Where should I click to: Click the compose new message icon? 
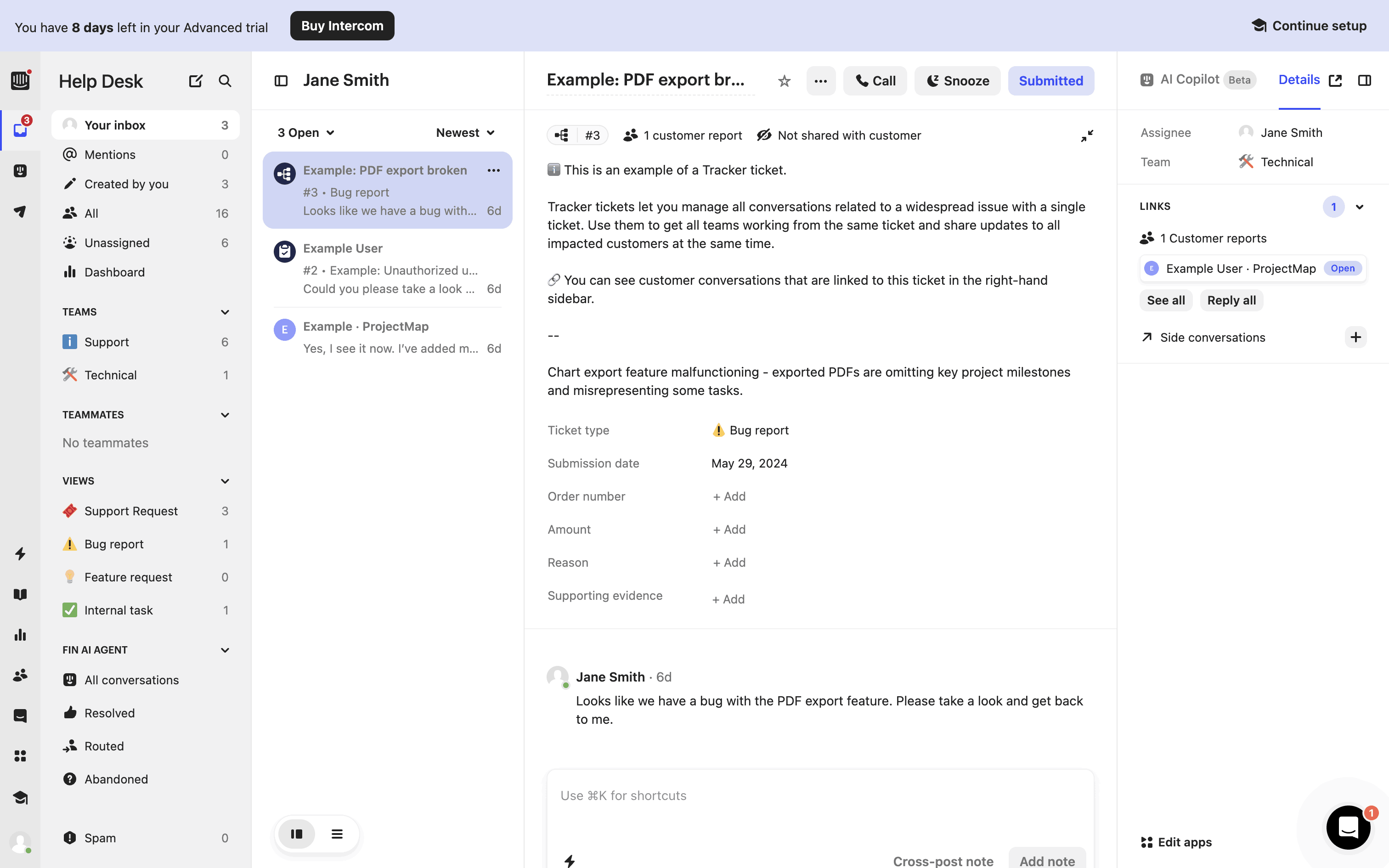click(195, 81)
